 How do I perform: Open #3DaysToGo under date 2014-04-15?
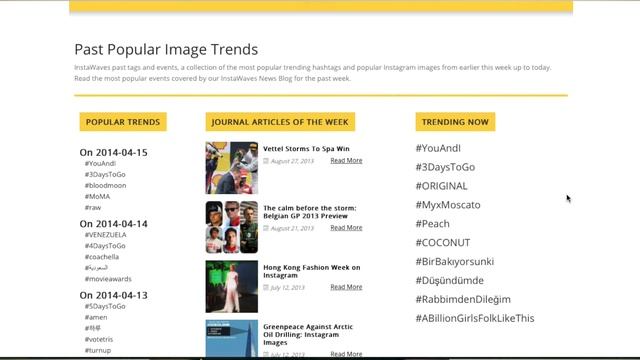click(x=105, y=174)
